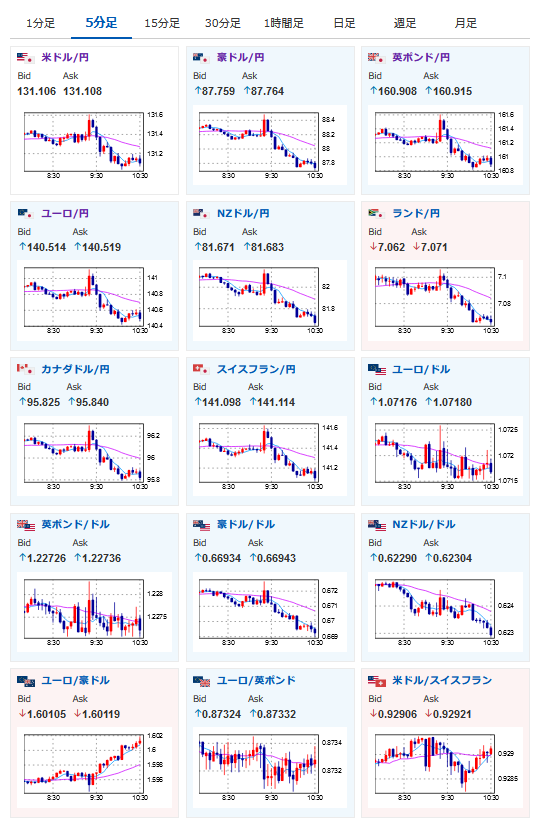535x824 pixels.
Task: Switch to the 1時間足 tab
Action: point(284,23)
